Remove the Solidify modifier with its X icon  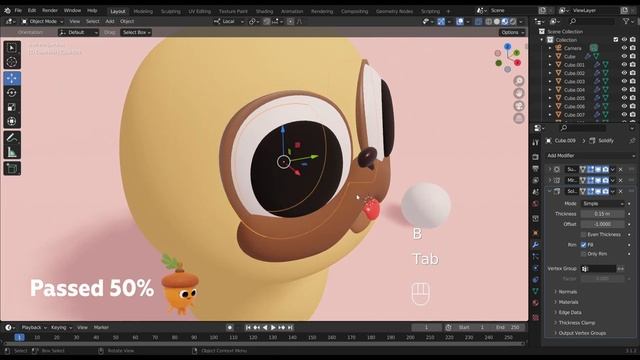click(x=621, y=191)
